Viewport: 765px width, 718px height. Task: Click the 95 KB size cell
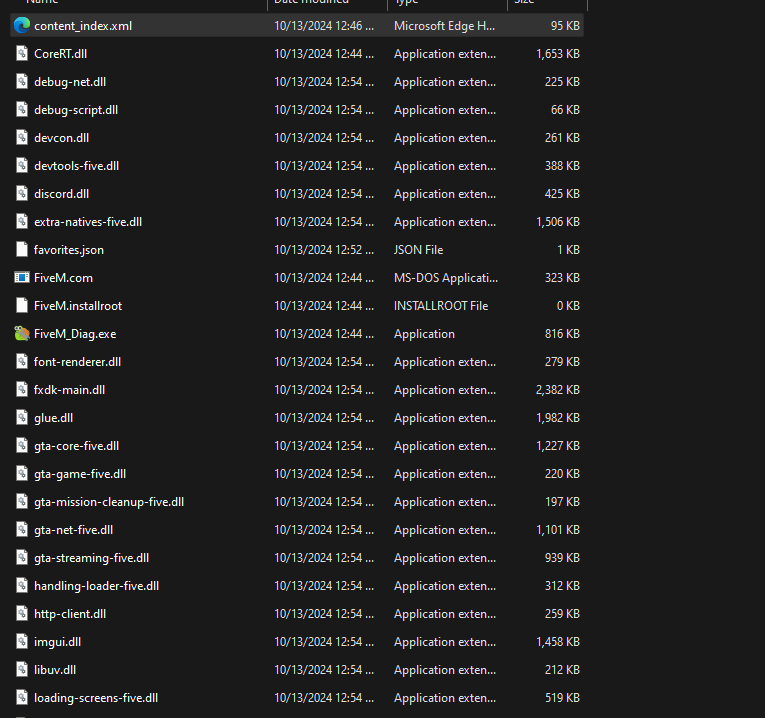(x=565, y=26)
